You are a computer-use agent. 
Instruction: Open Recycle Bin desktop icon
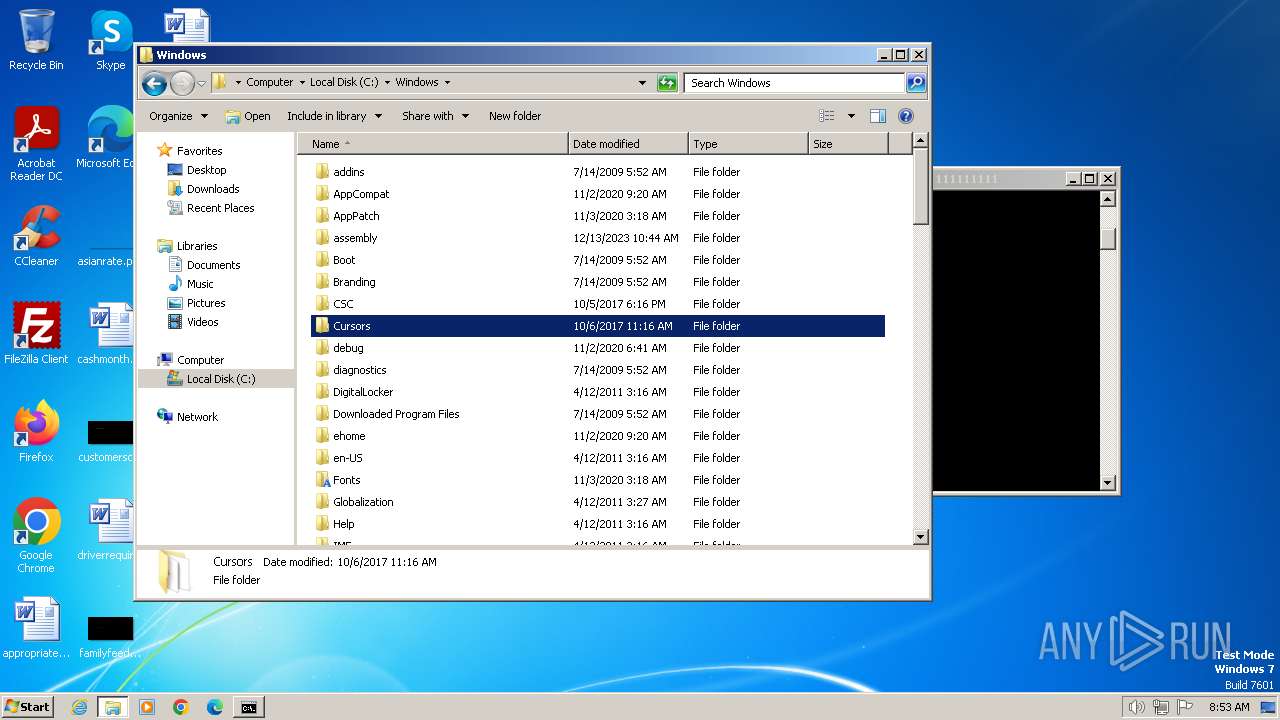[x=36, y=40]
